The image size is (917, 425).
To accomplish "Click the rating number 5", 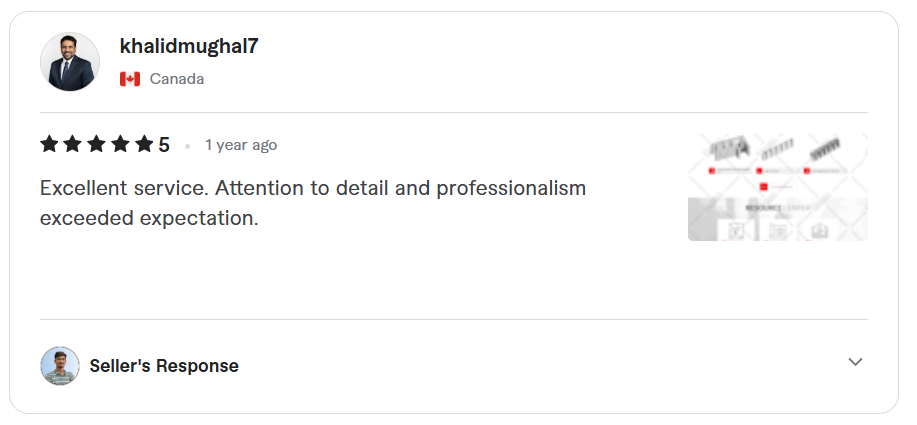I will click(x=164, y=145).
